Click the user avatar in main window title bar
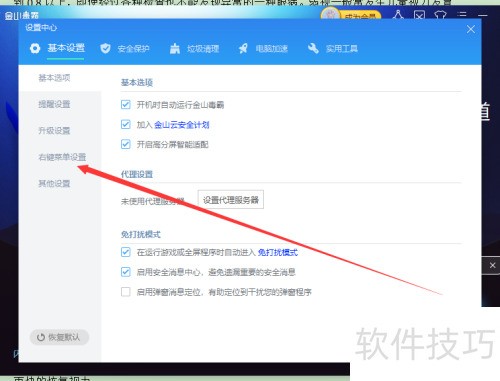 coord(330,15)
